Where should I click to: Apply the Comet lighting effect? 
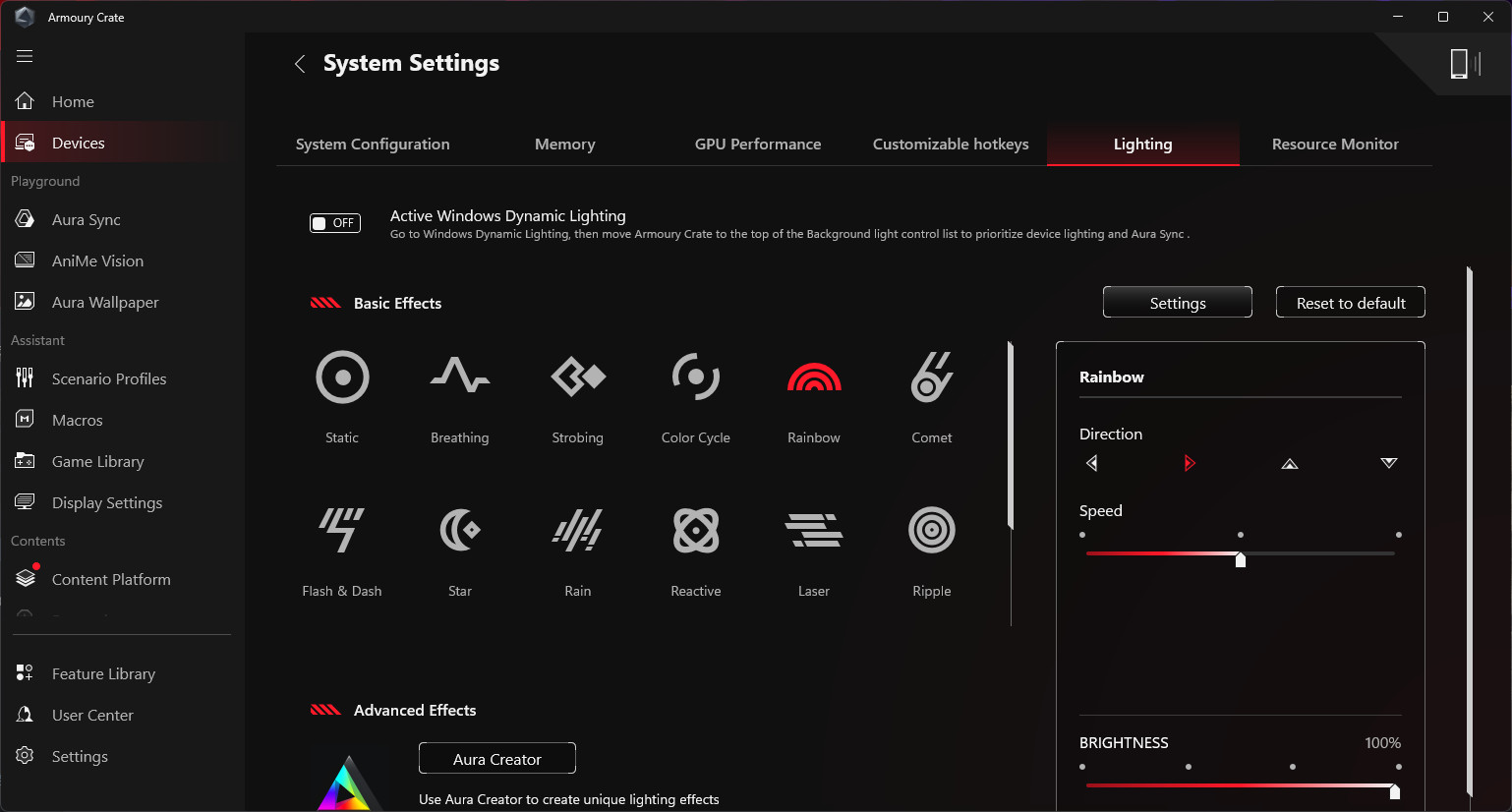[932, 377]
